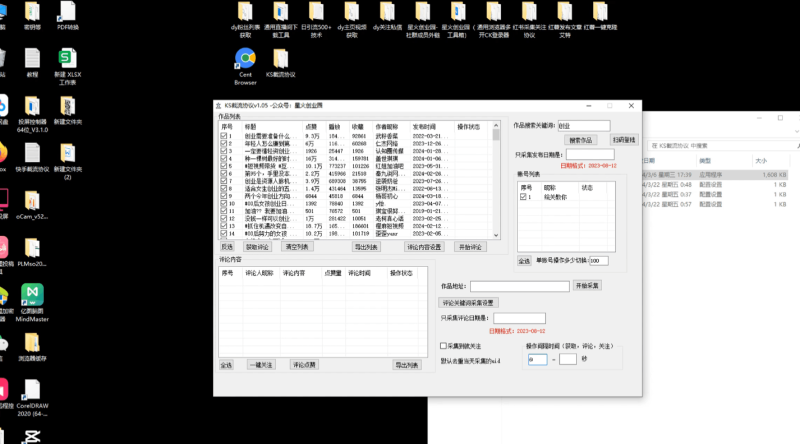
Task: Open the PDF转换 desktop shortcut
Action: coord(69,13)
